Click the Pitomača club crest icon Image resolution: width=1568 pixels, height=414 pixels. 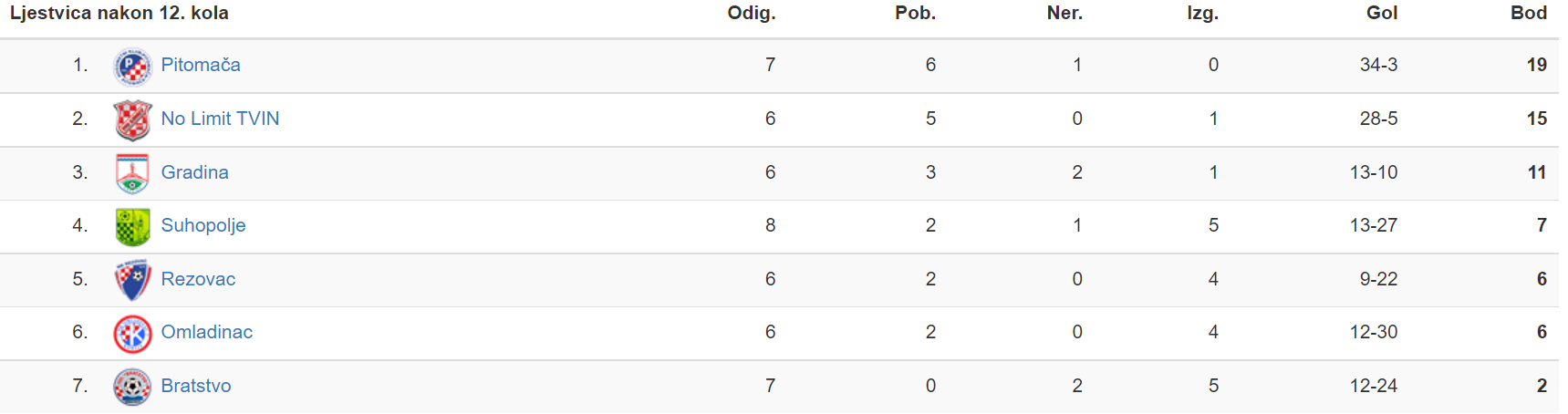coord(132,67)
